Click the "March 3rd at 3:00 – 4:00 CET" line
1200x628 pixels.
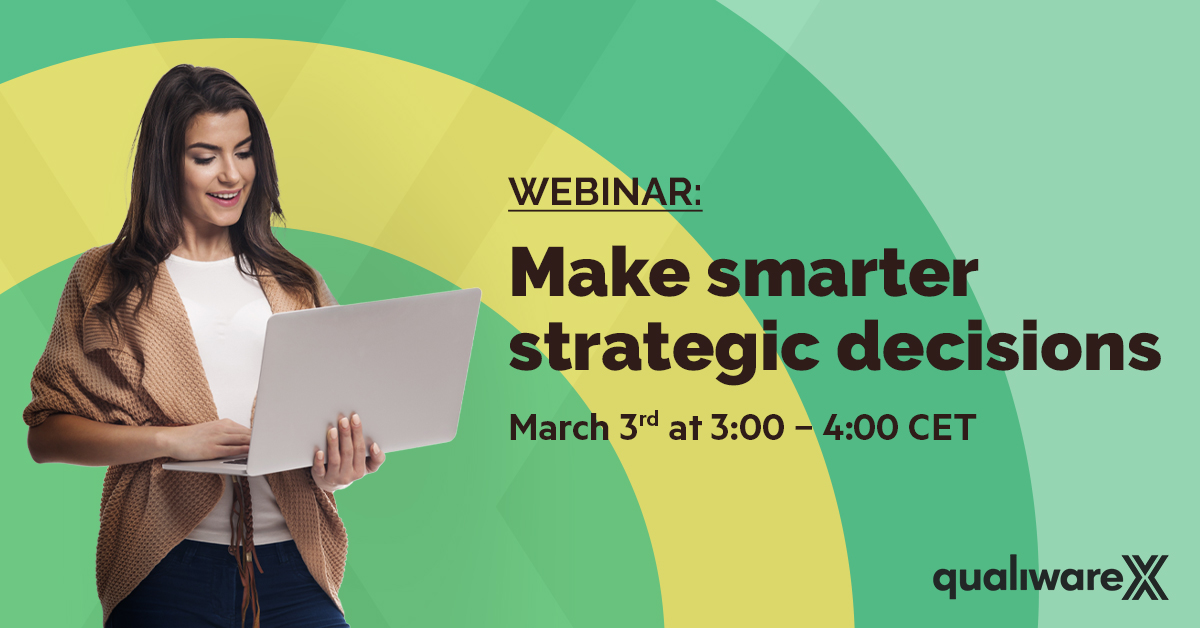pyautogui.click(x=742, y=427)
